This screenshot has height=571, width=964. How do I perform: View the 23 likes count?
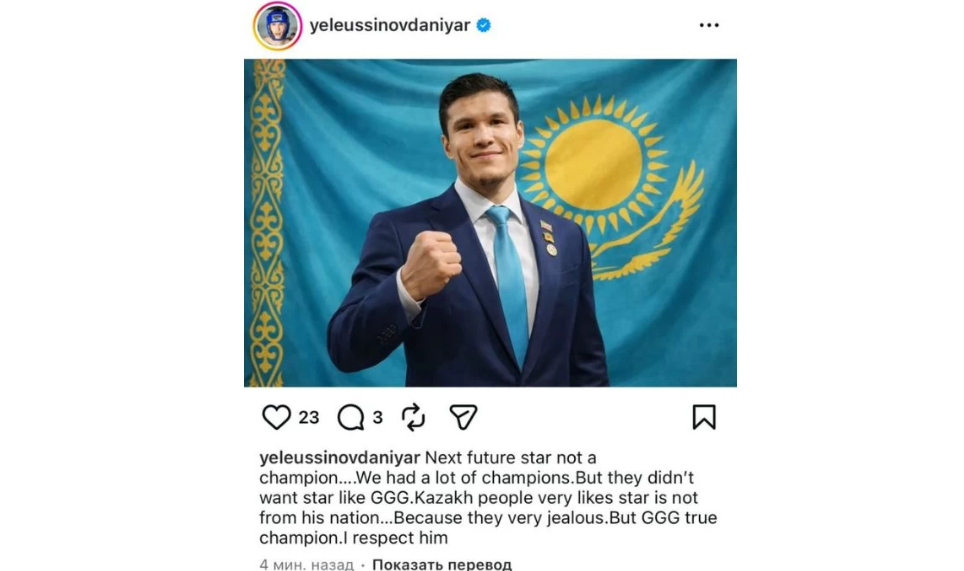309,418
